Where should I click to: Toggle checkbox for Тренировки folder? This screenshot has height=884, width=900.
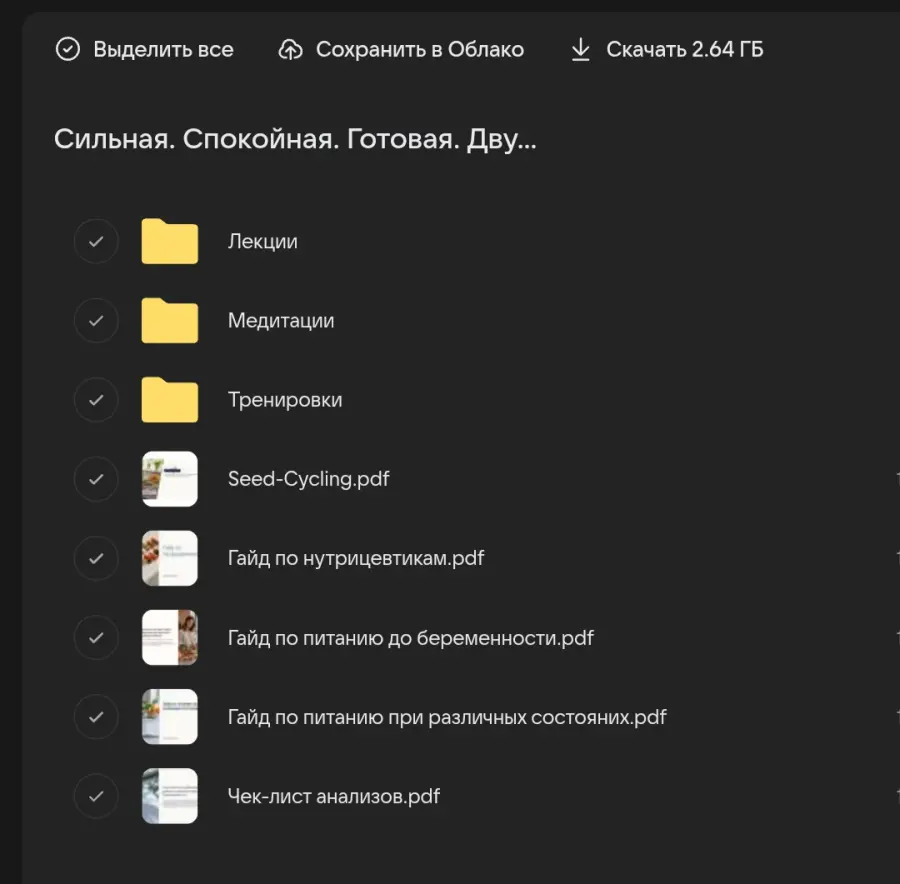pyautogui.click(x=96, y=399)
